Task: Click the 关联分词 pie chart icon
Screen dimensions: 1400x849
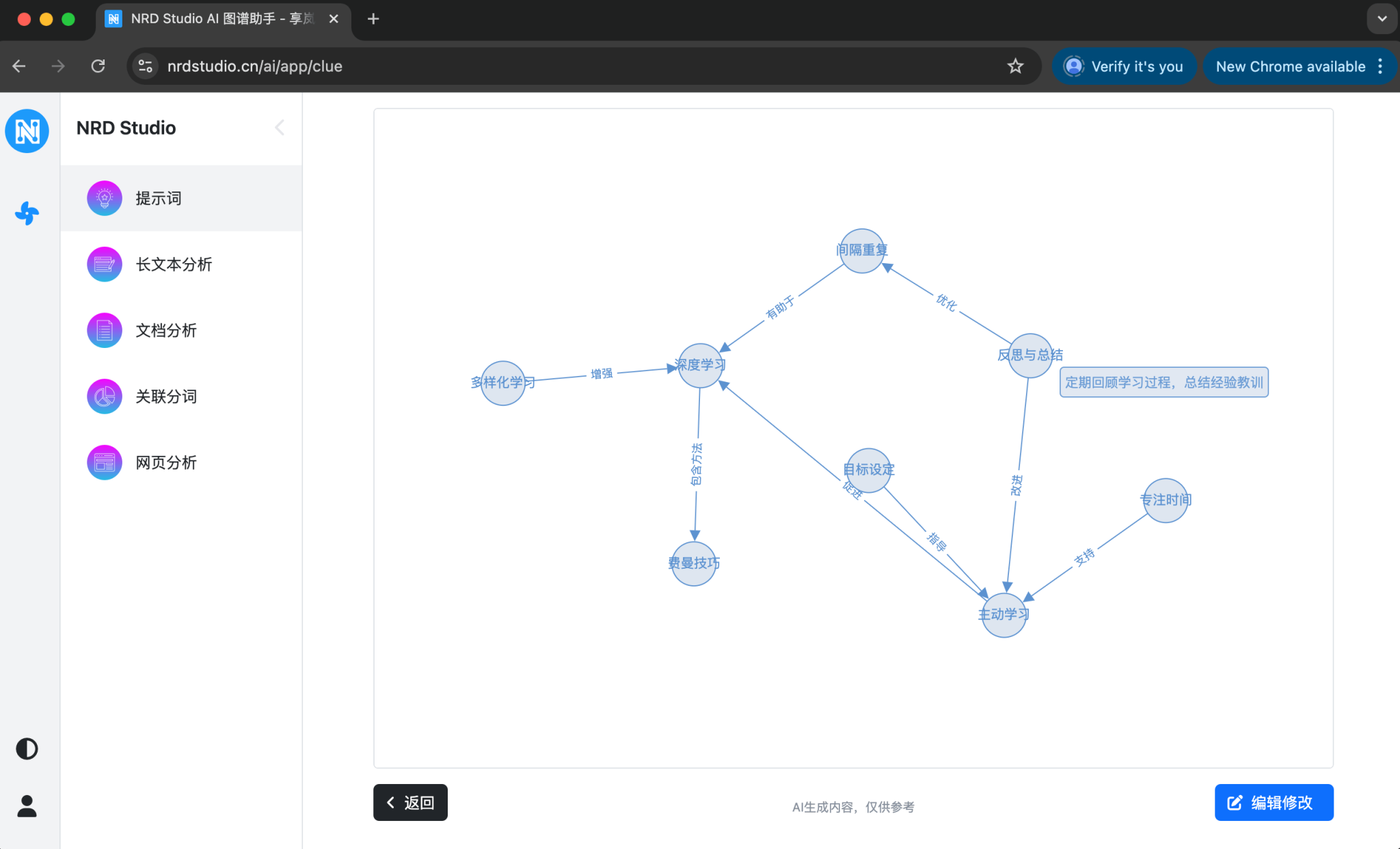Action: tap(105, 396)
